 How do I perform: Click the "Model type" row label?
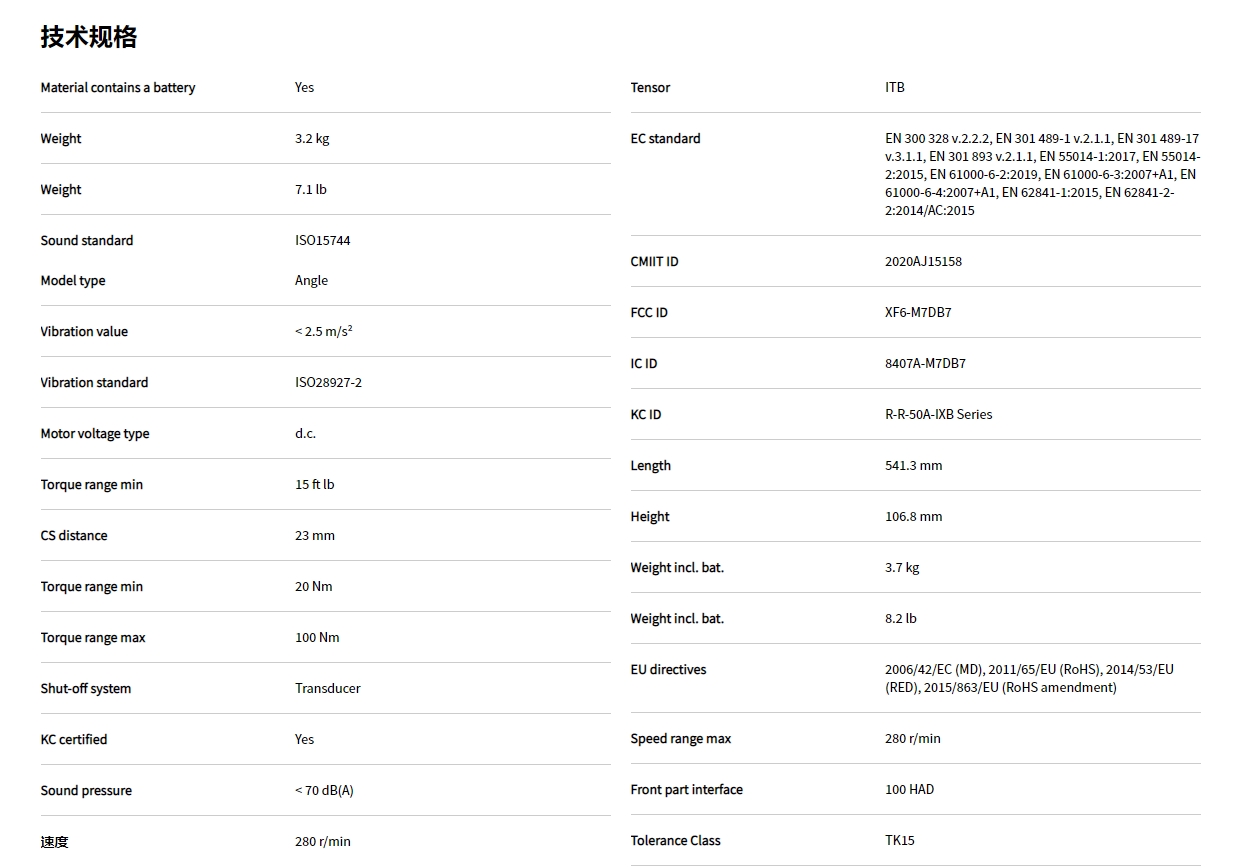[73, 281]
